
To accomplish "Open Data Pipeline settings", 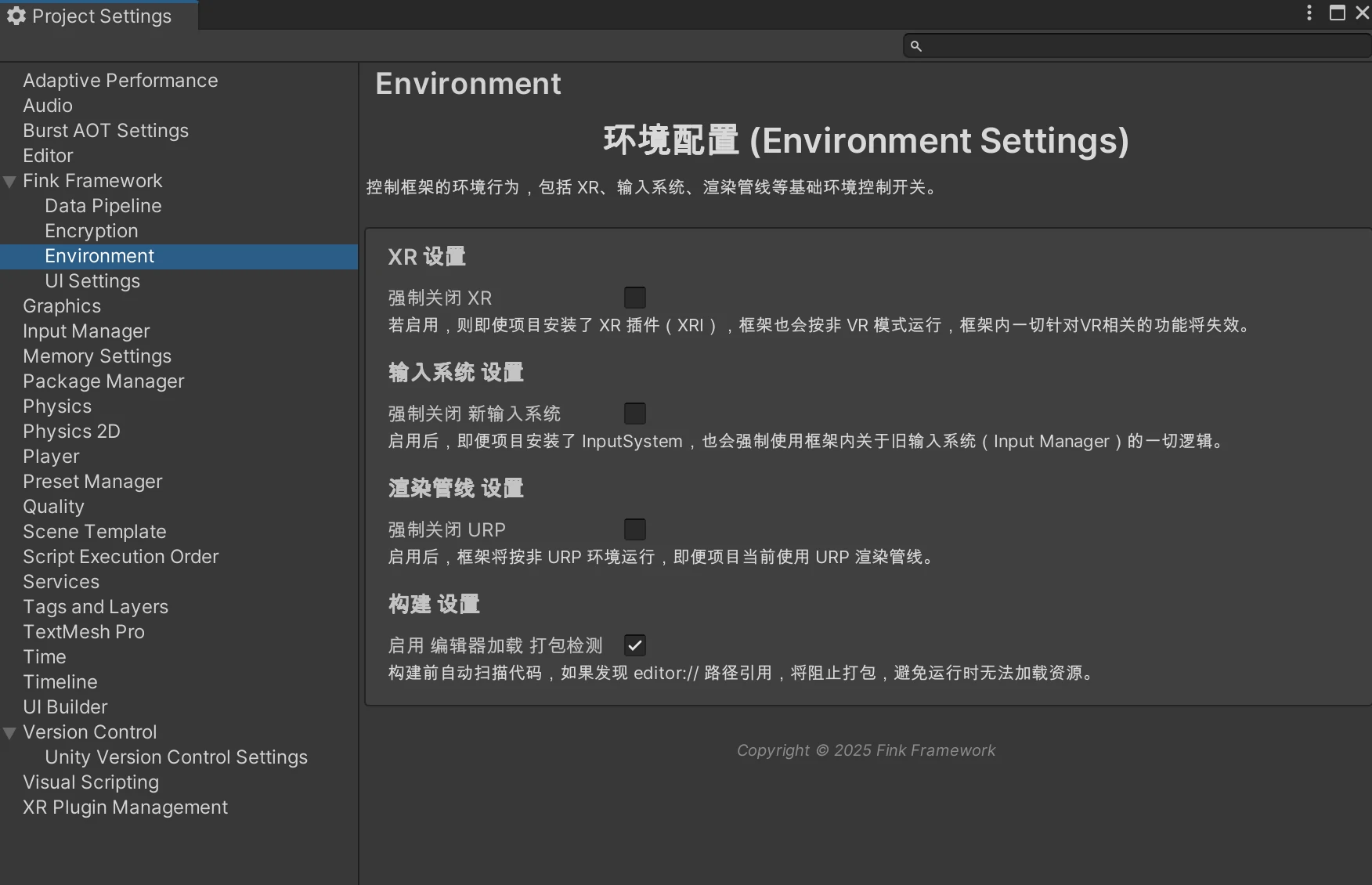I will pyautogui.click(x=103, y=206).
